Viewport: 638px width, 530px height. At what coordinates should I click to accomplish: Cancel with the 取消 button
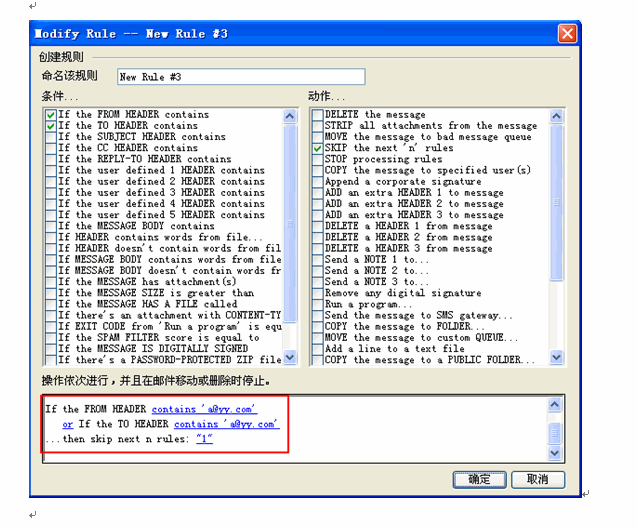pyautogui.click(x=538, y=480)
